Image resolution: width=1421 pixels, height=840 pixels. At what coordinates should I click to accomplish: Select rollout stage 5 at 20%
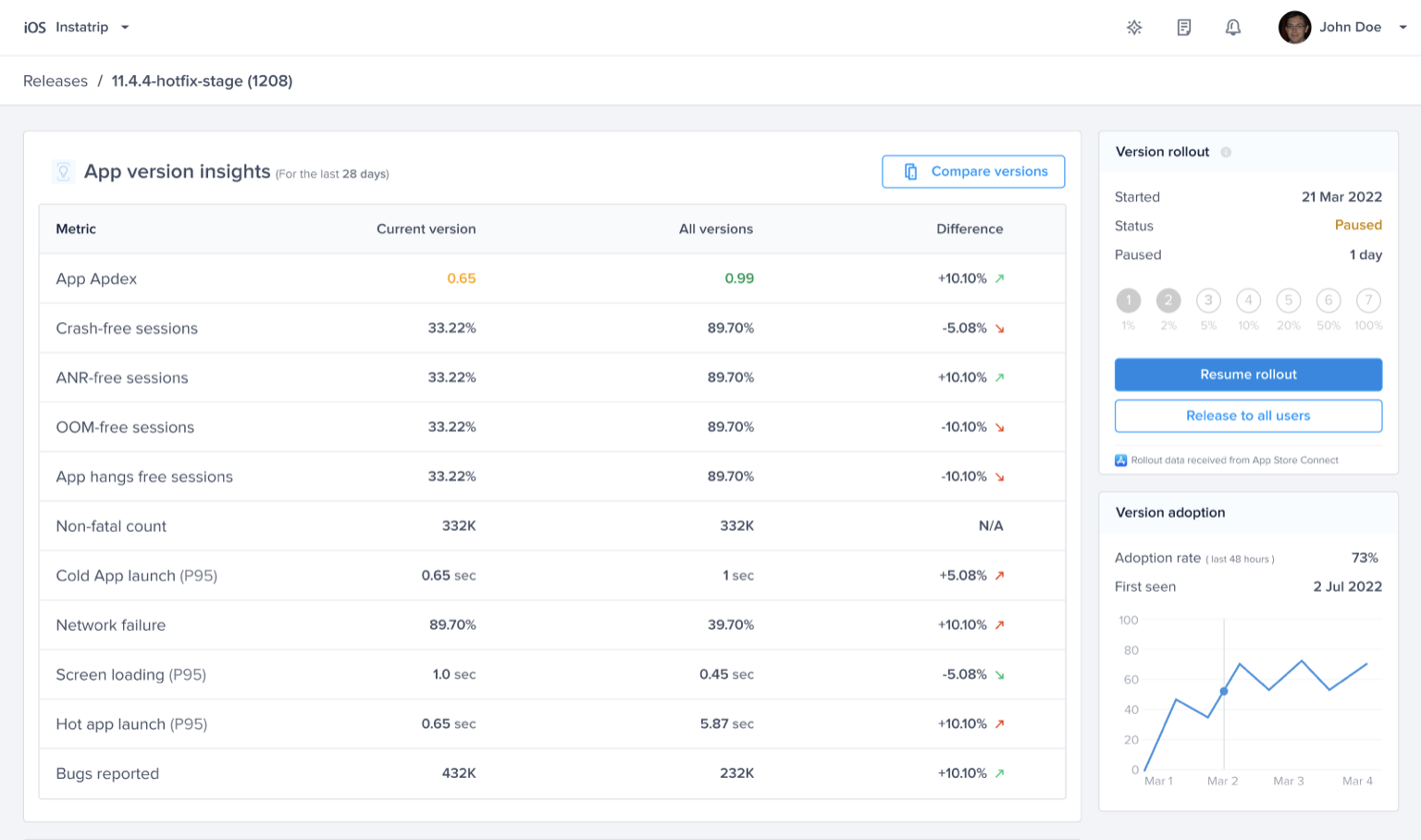(1288, 301)
